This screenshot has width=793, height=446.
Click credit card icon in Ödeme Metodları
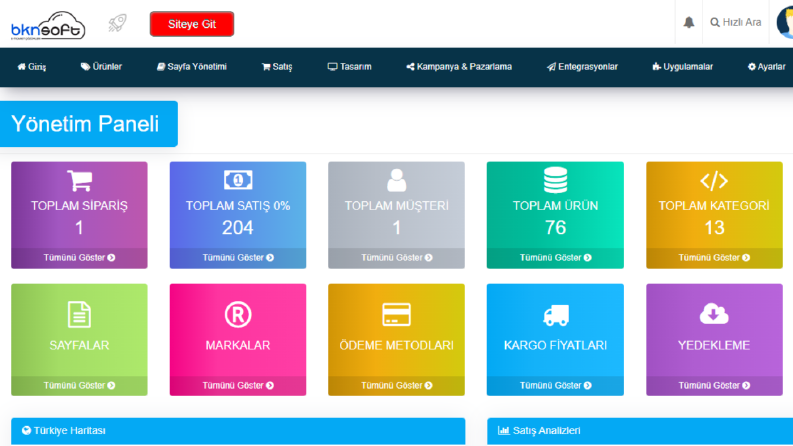pos(396,315)
